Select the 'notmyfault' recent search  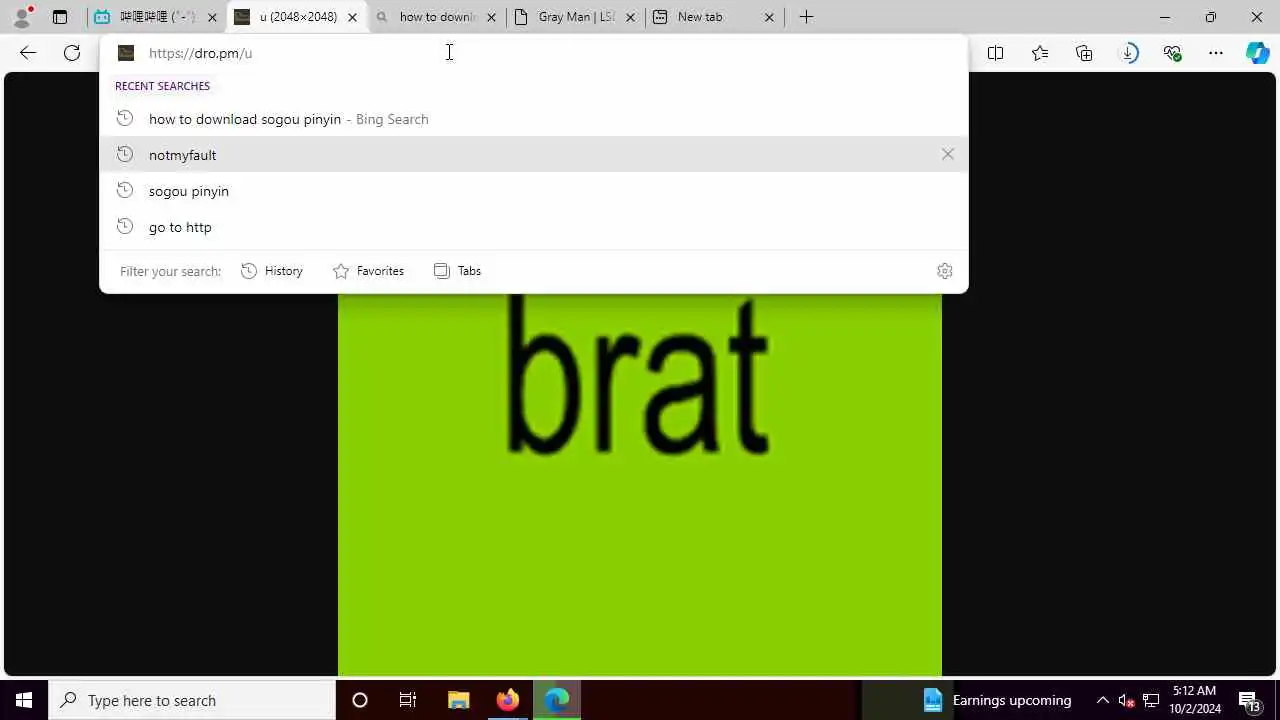tap(534, 155)
